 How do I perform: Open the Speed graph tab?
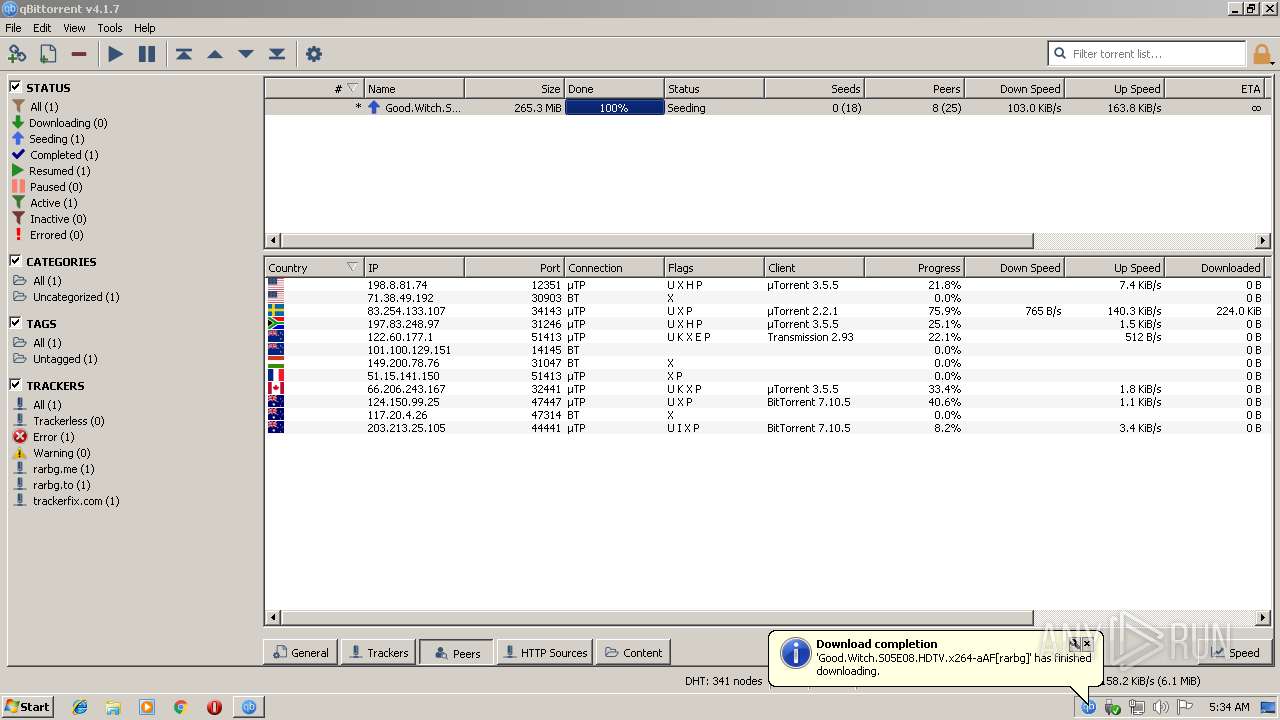coord(1235,653)
